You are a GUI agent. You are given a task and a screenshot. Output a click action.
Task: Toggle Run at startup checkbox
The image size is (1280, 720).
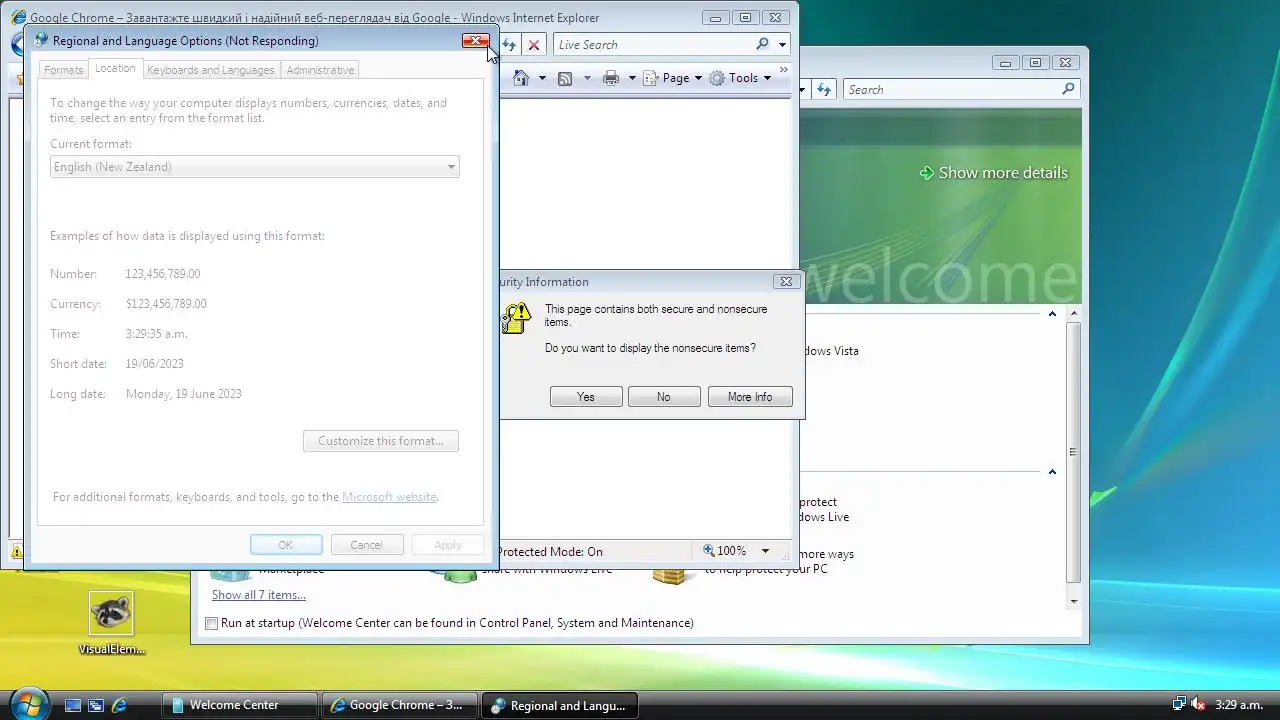click(211, 623)
